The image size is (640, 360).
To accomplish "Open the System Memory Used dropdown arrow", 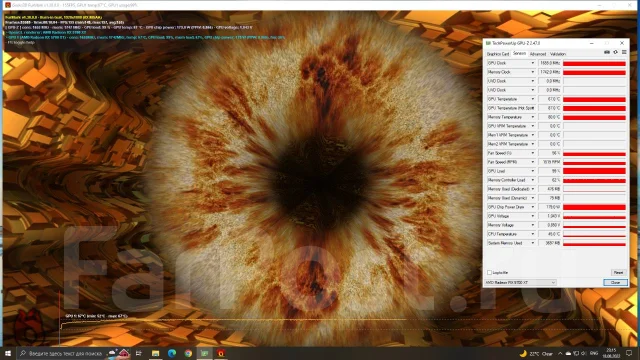I will click(532, 243).
